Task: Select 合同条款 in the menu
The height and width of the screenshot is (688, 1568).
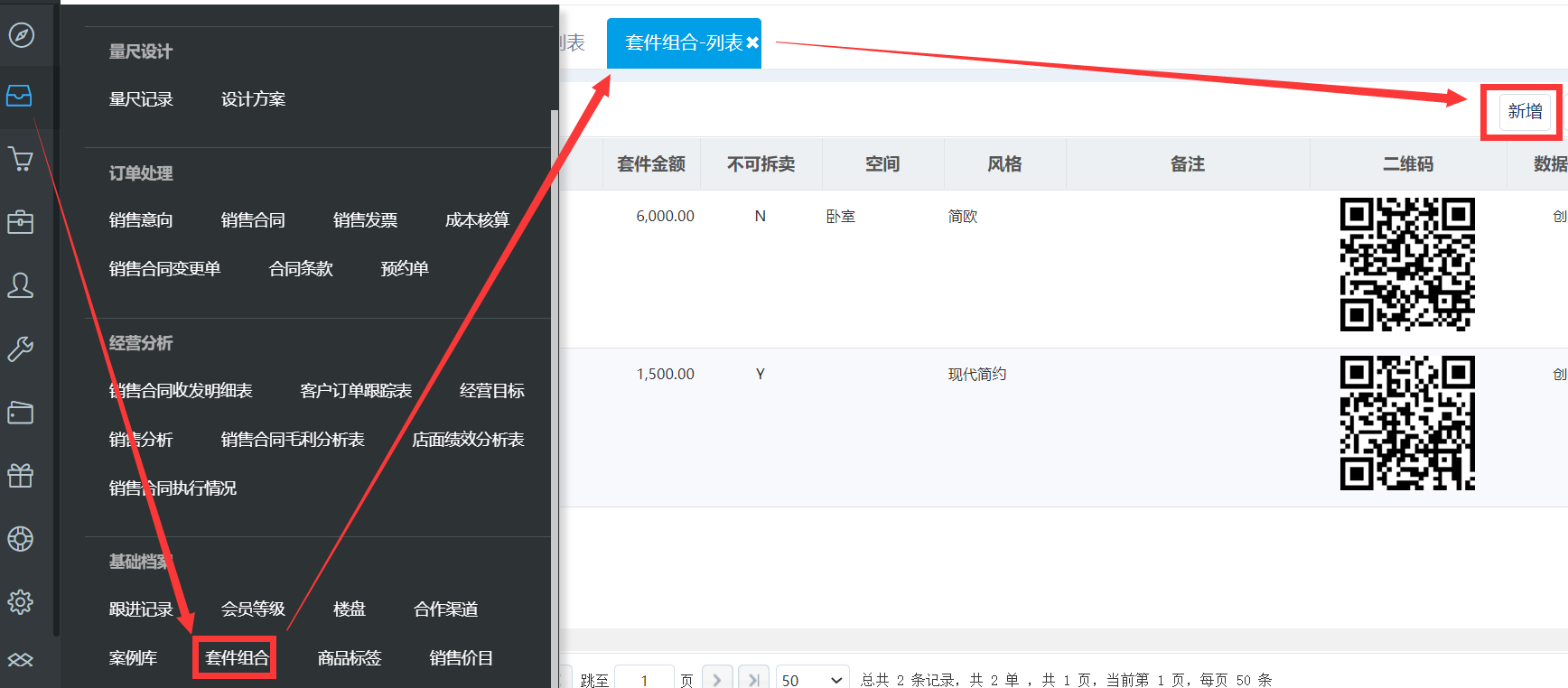Action: pos(301,269)
